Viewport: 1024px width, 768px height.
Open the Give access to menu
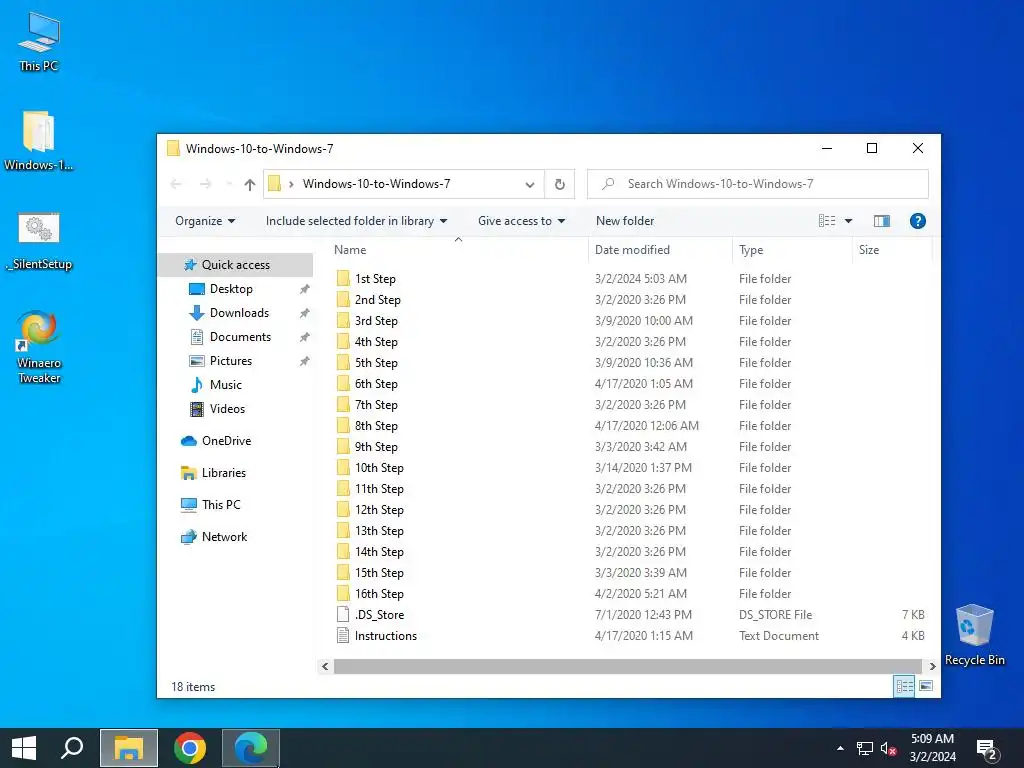click(x=521, y=221)
